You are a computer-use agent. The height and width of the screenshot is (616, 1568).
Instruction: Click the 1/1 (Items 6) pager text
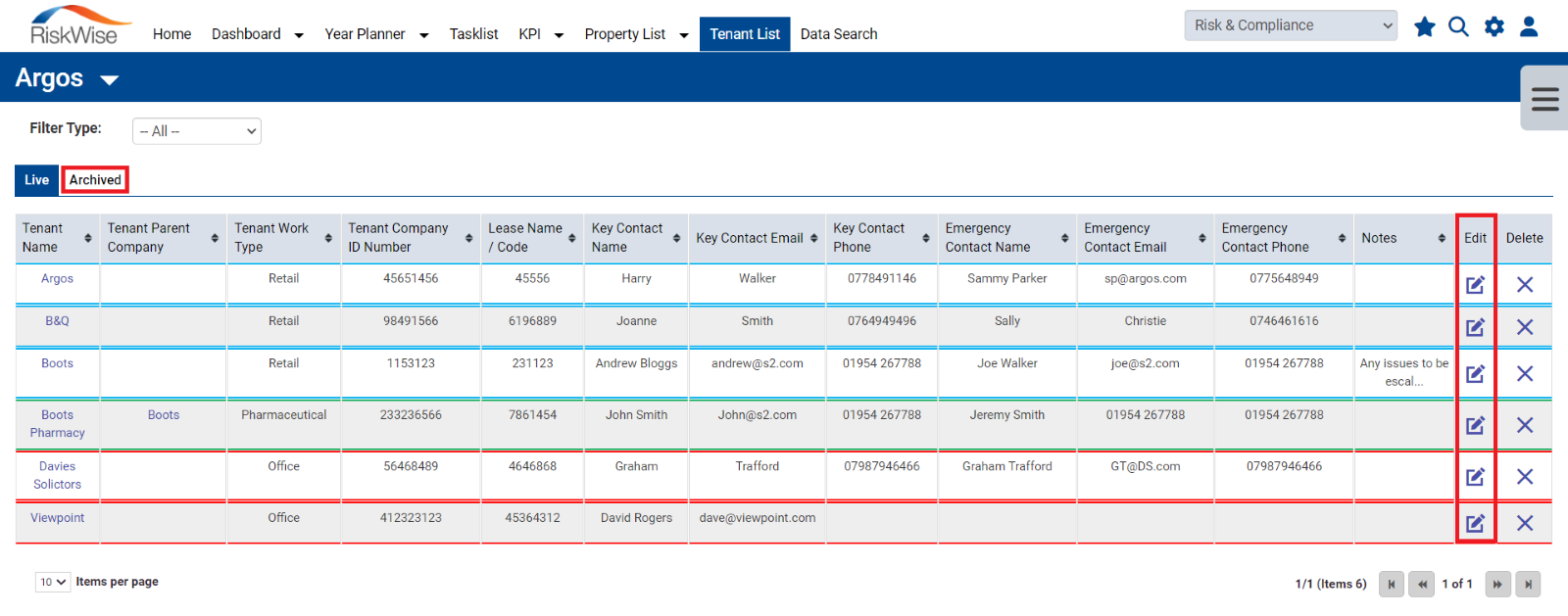coord(1330,584)
